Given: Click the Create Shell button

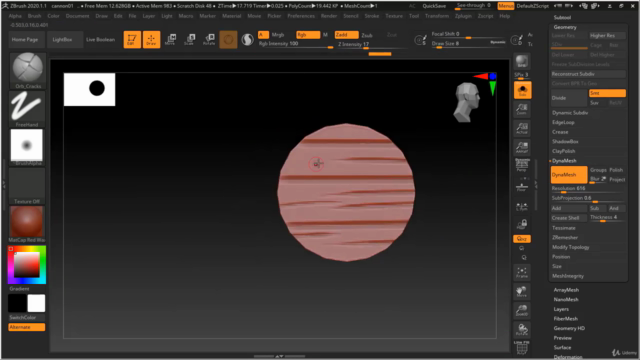Looking at the screenshot, I should 569,218.
